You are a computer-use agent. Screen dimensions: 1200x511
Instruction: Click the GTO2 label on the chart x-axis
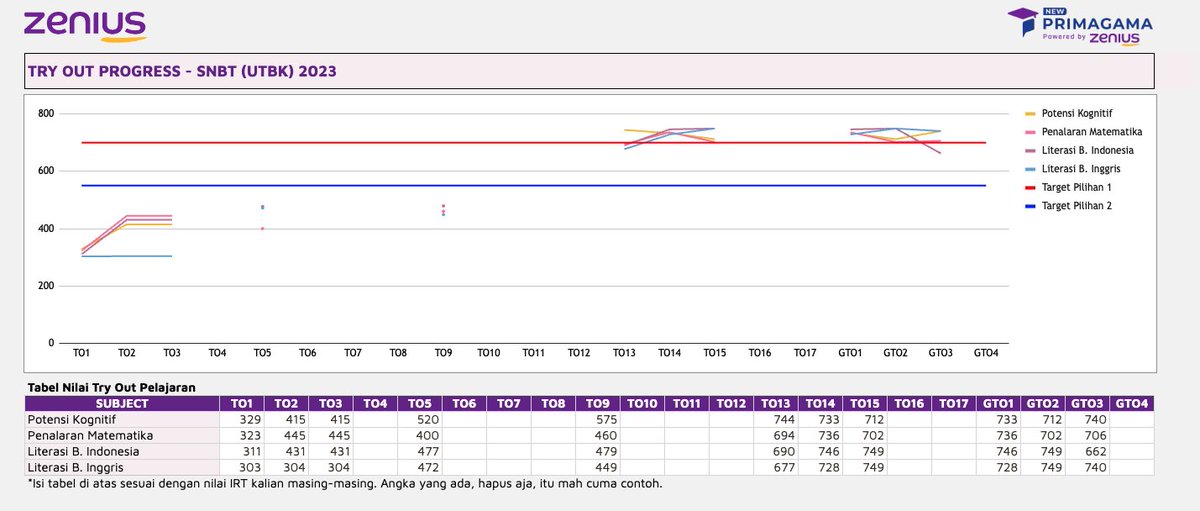tap(895, 353)
